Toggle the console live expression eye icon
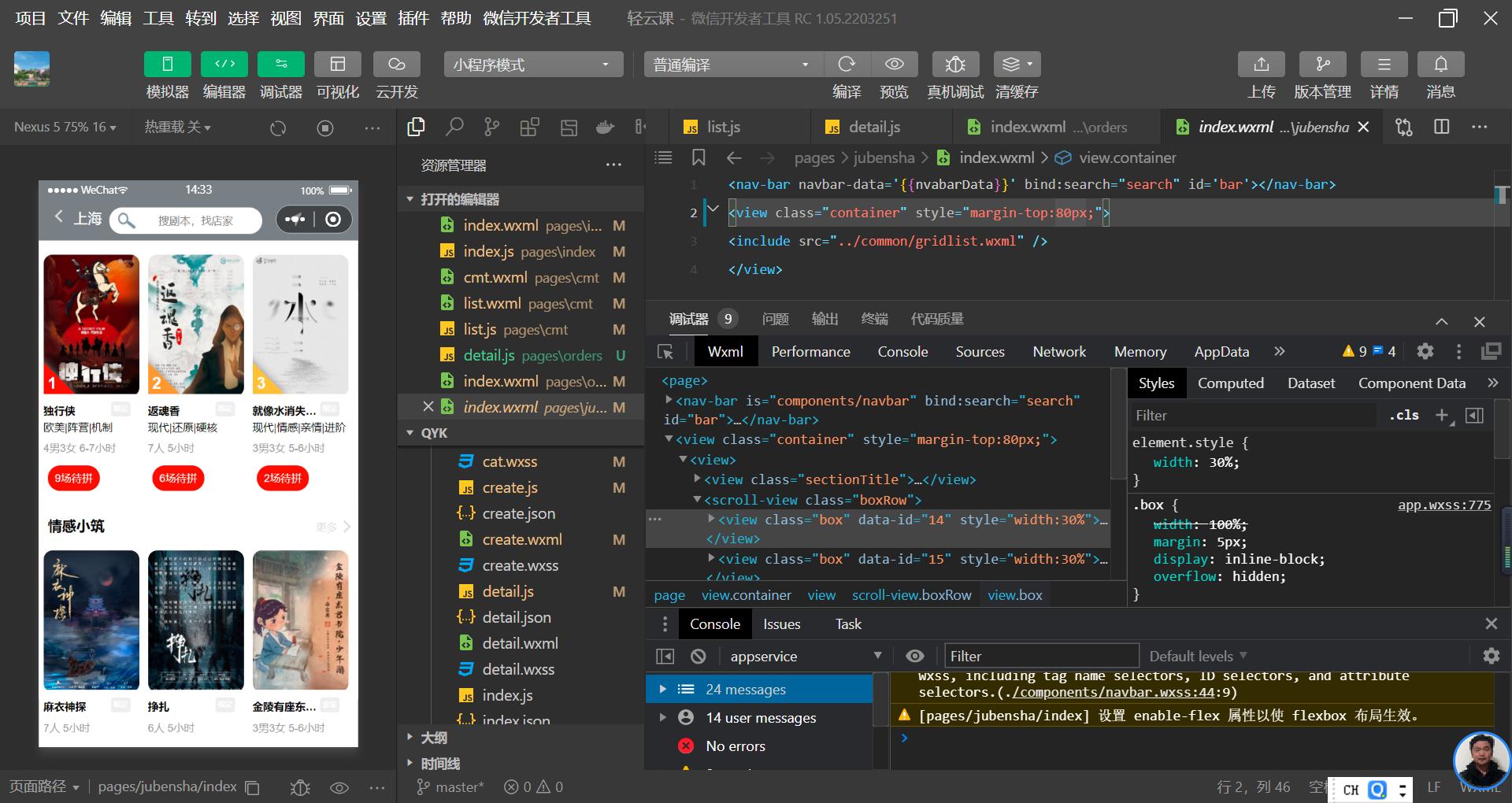The height and width of the screenshot is (803, 1512). coord(914,656)
